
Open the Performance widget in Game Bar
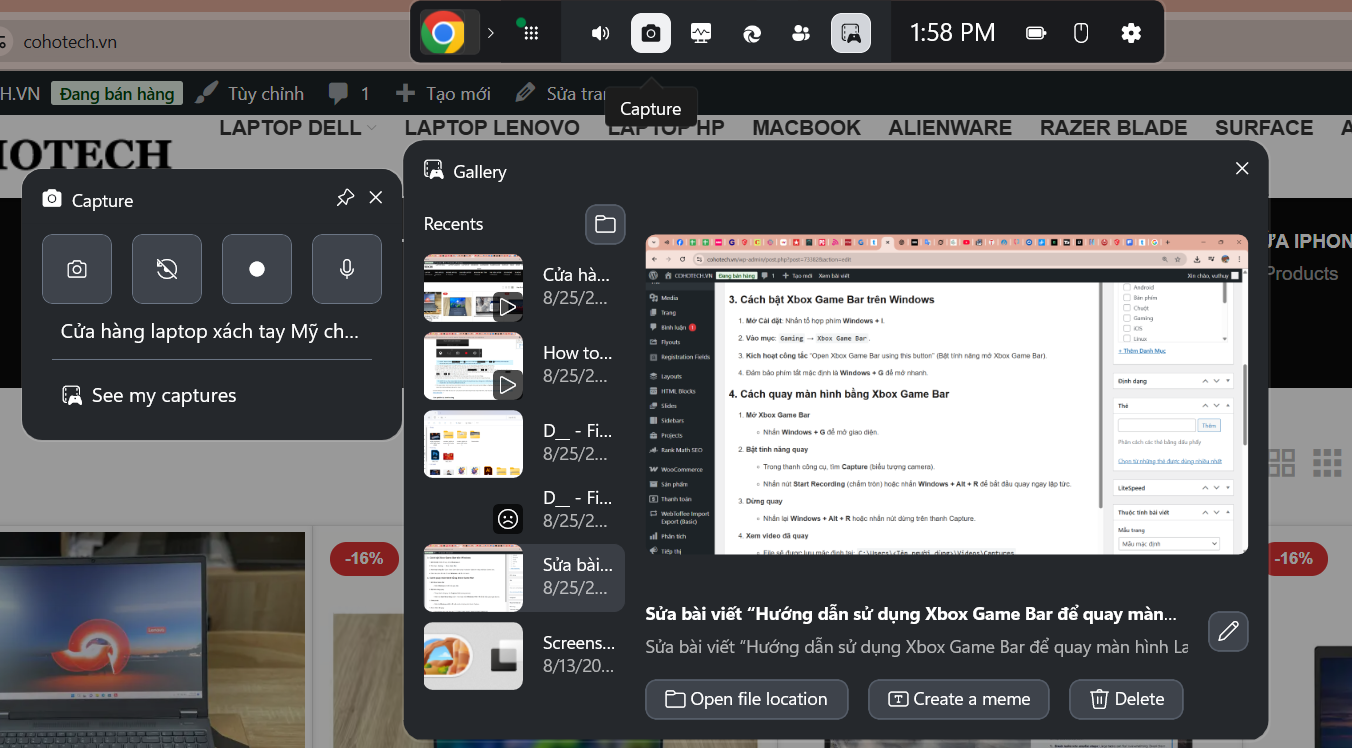(x=701, y=33)
